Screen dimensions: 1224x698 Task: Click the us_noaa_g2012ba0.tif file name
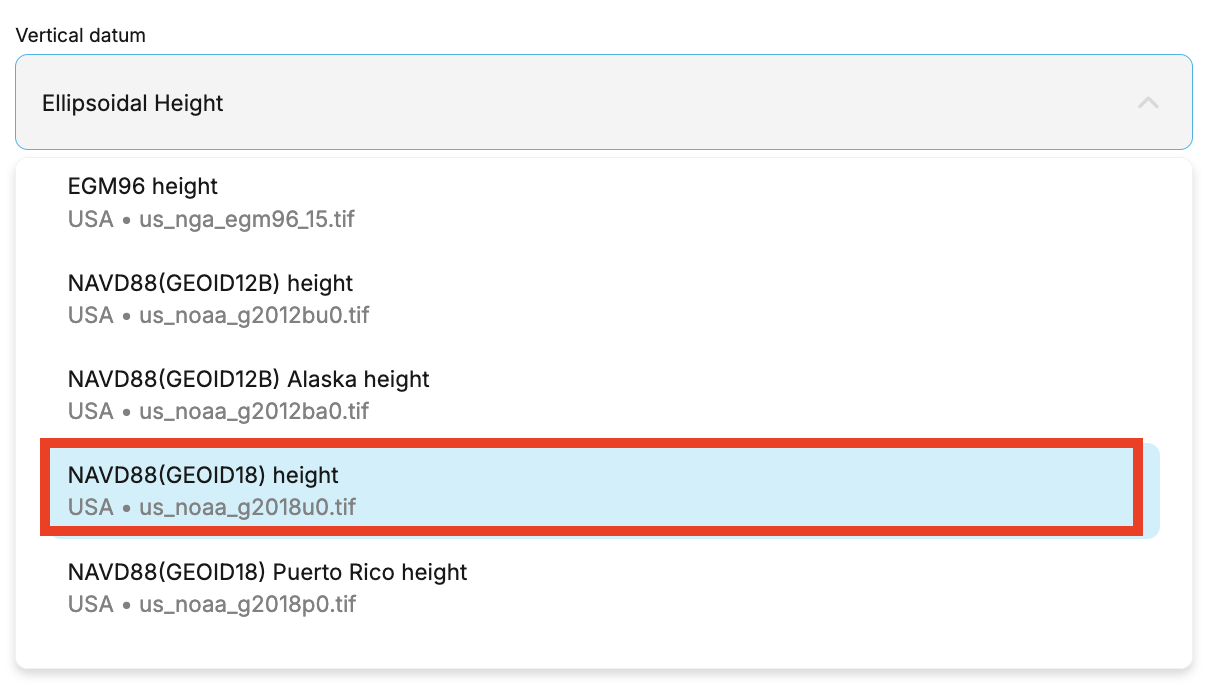pos(254,411)
